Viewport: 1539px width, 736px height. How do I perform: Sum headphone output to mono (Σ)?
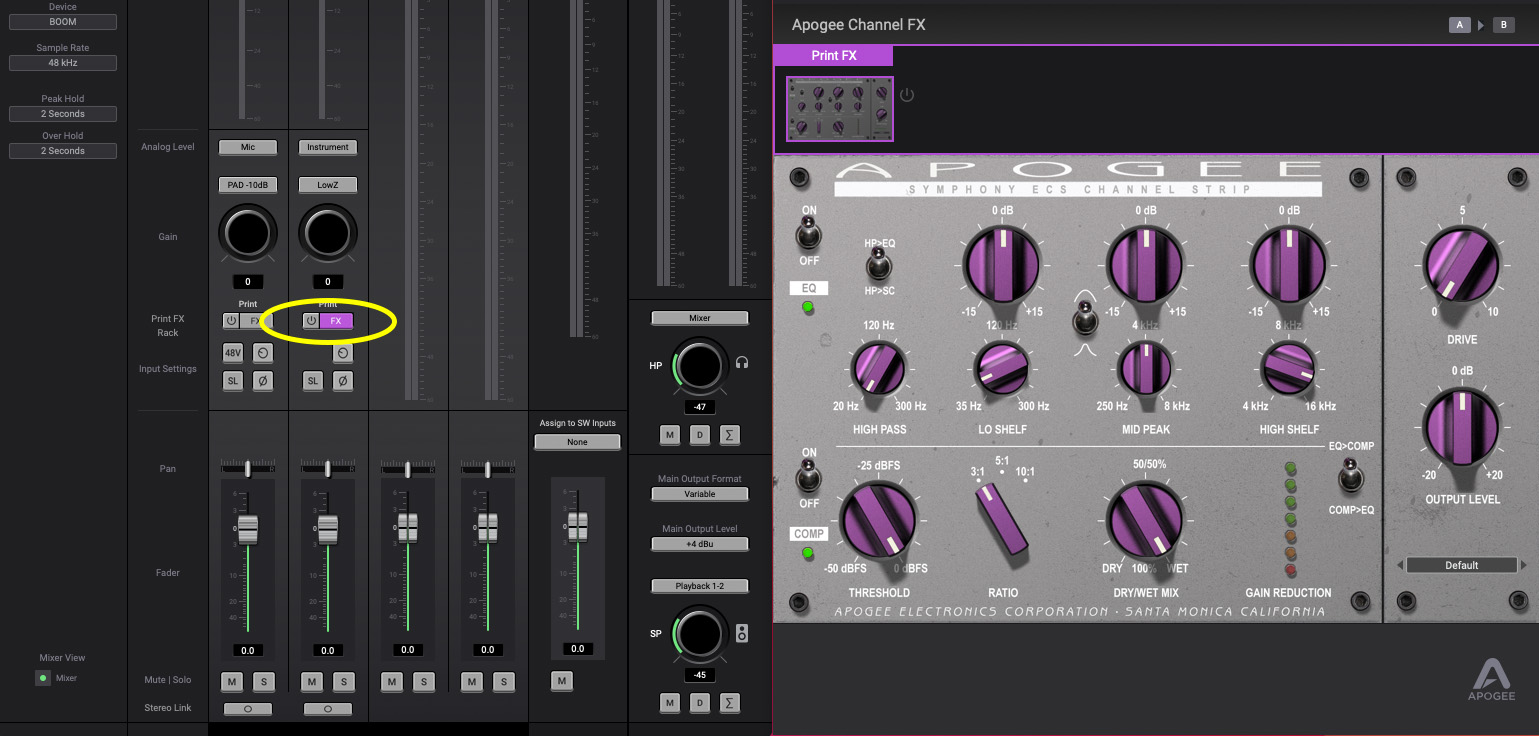coord(729,434)
